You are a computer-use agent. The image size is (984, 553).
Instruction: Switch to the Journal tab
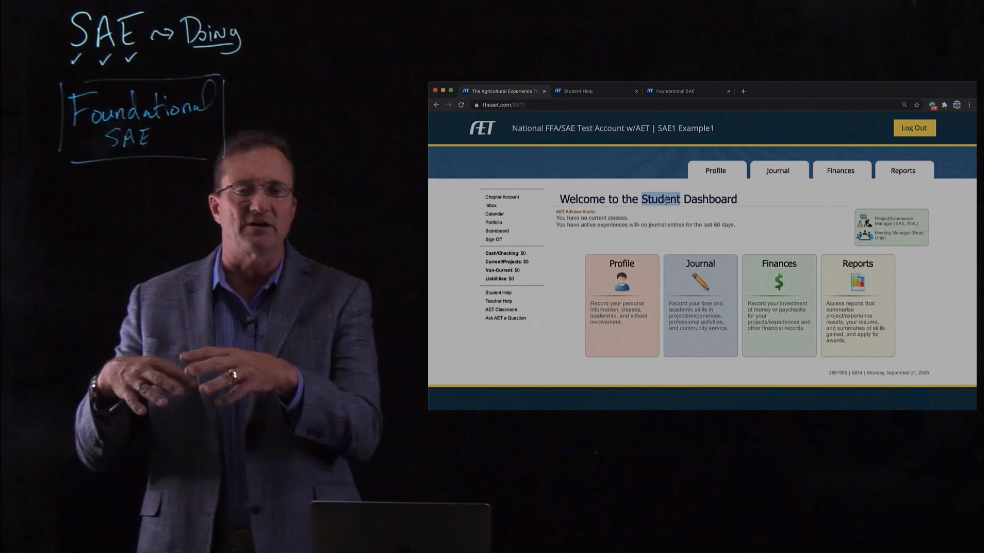click(x=778, y=171)
